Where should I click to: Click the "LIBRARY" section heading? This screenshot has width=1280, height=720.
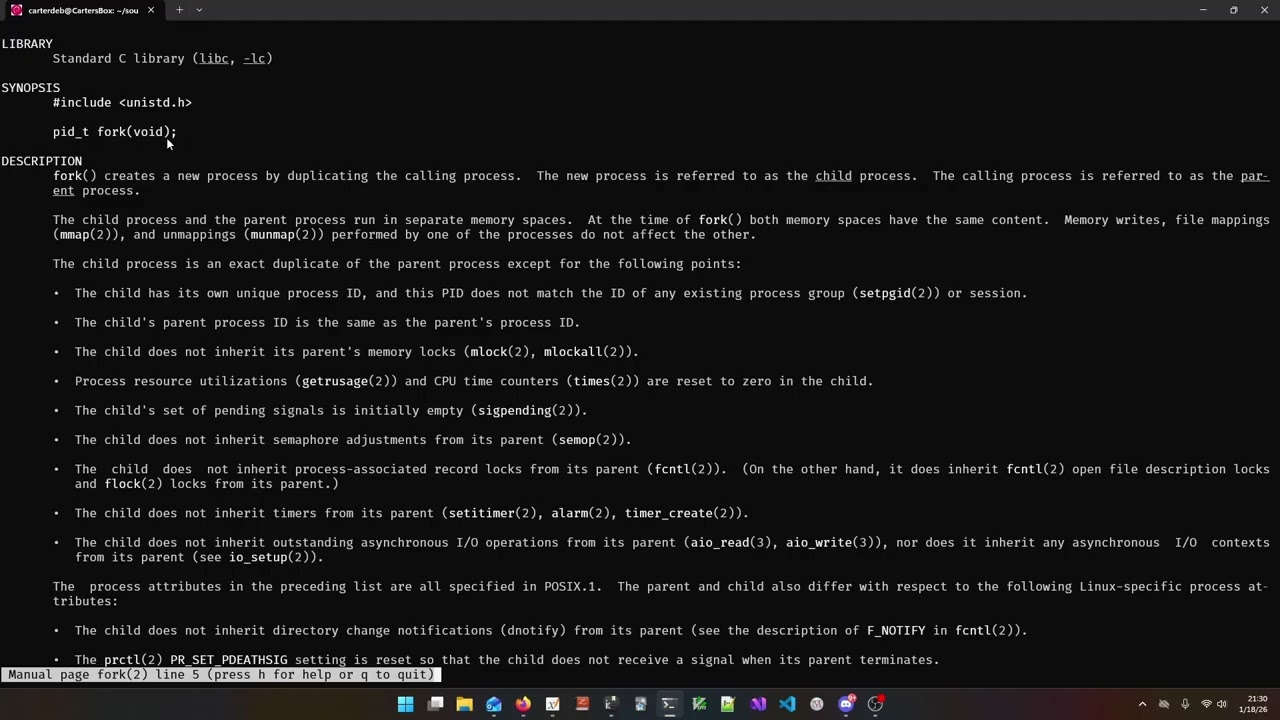(27, 44)
